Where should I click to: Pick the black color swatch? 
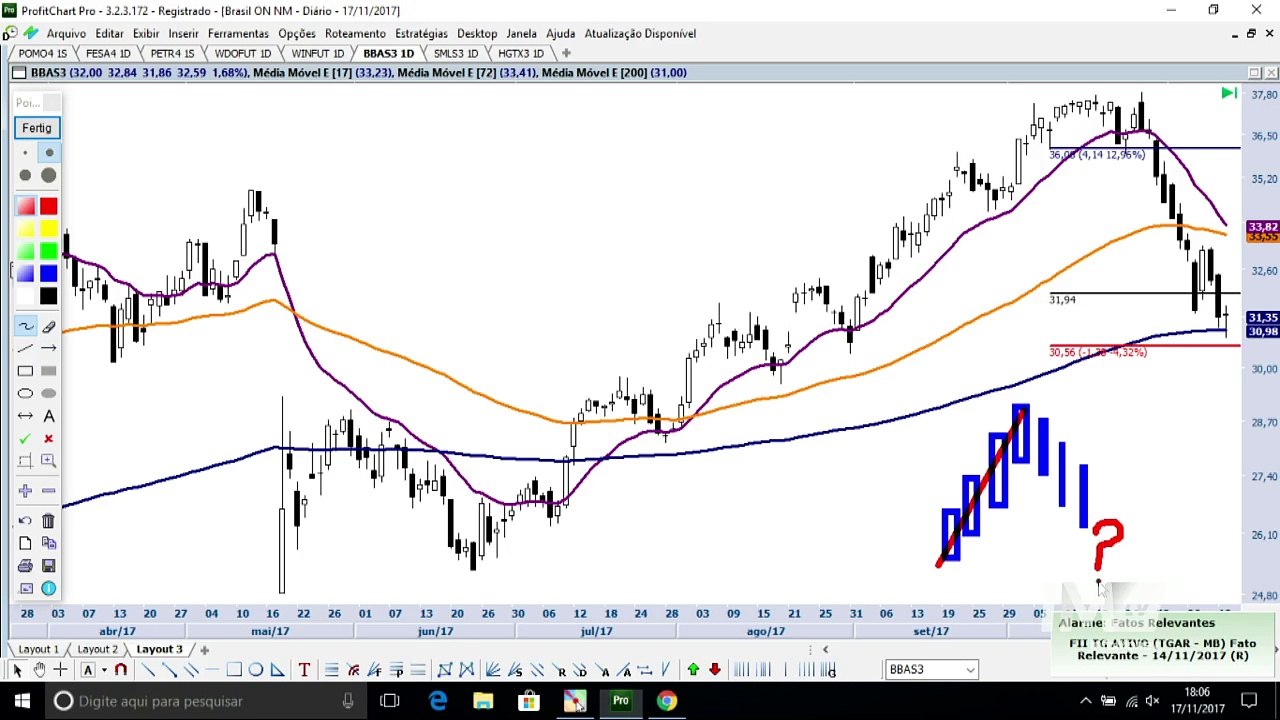tap(48, 296)
